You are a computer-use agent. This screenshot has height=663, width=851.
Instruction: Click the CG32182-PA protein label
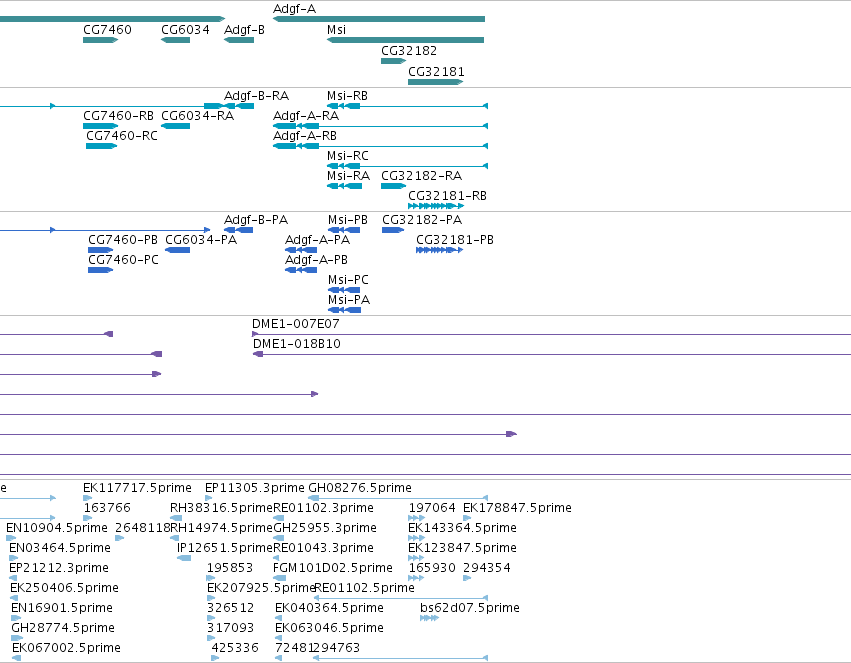[422, 220]
